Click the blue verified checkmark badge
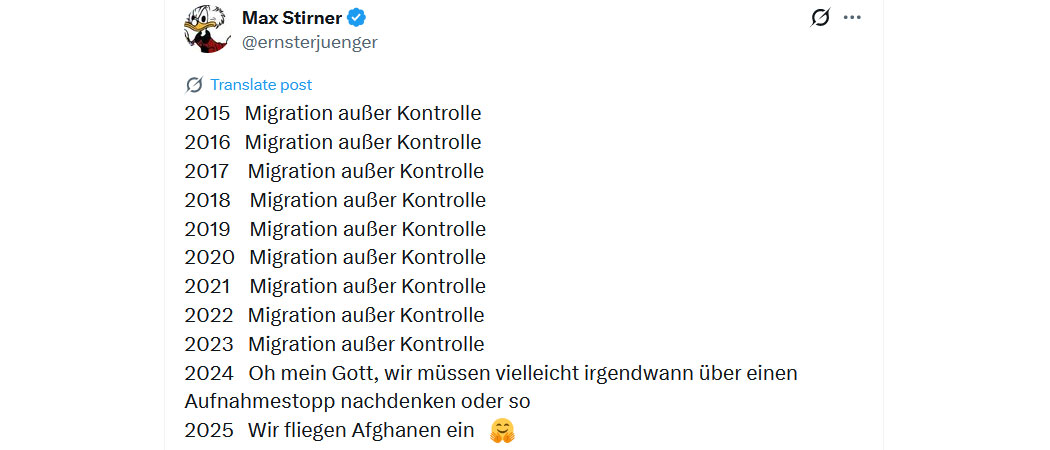Viewport: 1050px width, 450px height. pos(356,17)
